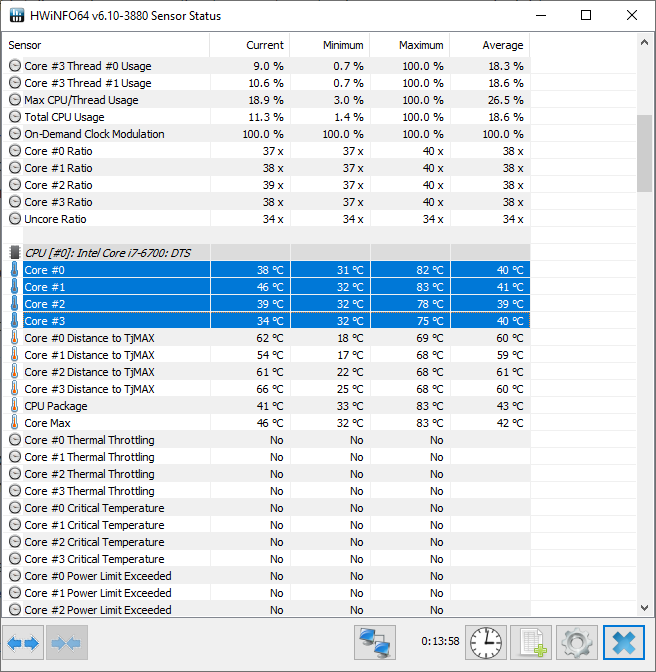Click the expand columns arrows button

[23, 642]
